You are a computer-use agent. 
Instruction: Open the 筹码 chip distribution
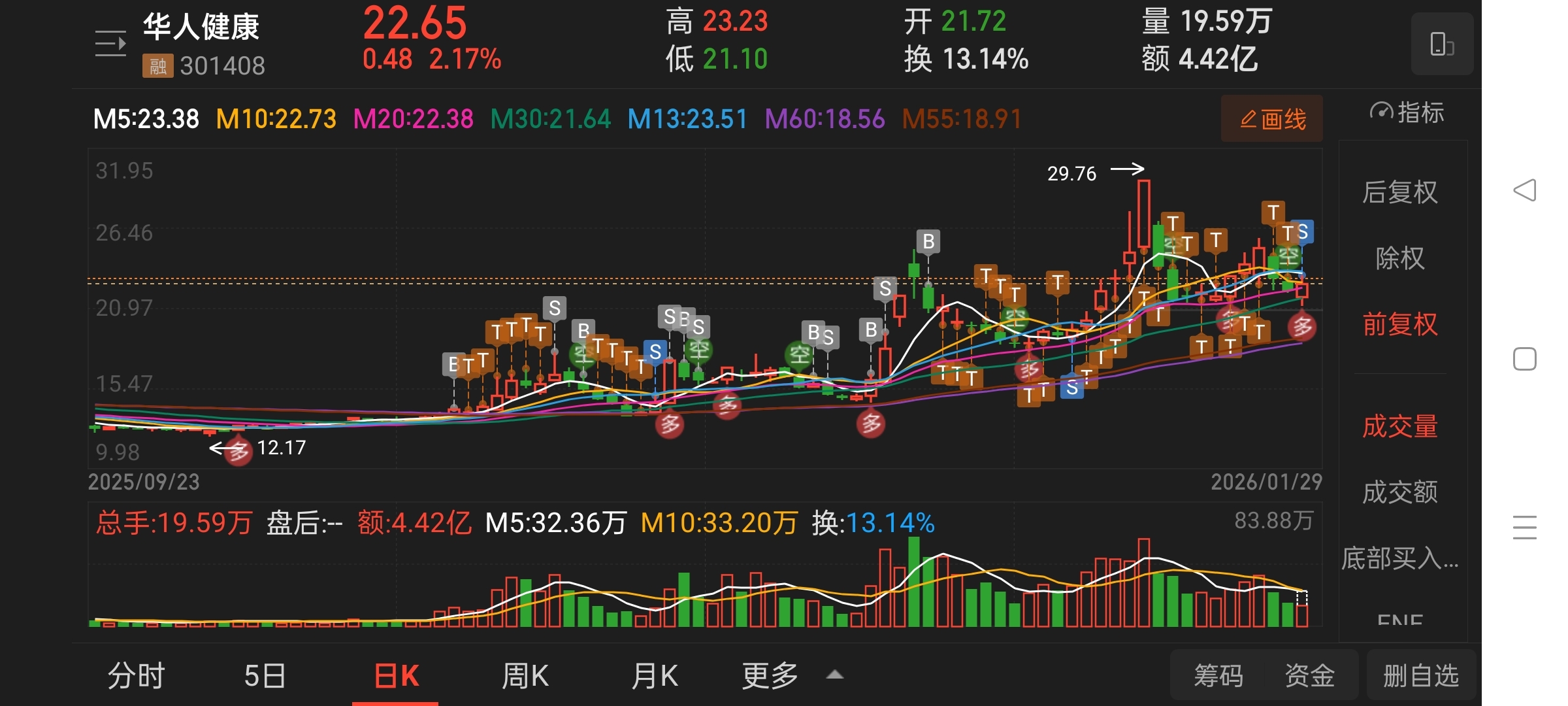coord(1218,675)
